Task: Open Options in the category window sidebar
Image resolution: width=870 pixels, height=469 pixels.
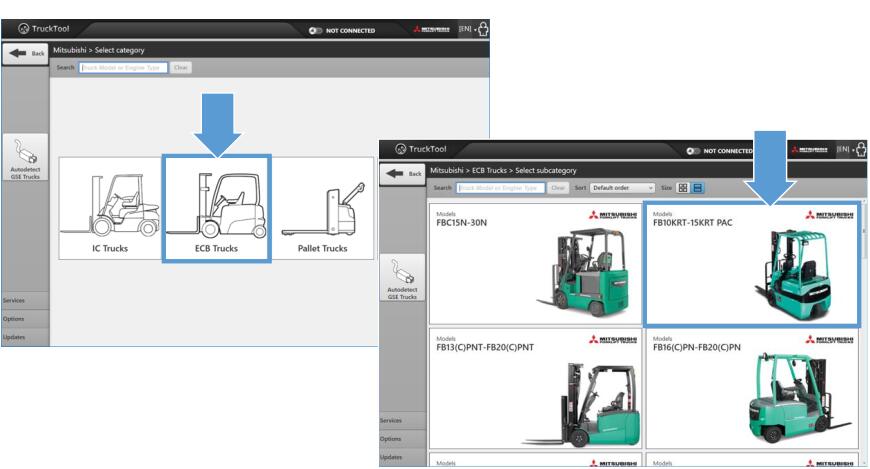Action: tap(25, 319)
